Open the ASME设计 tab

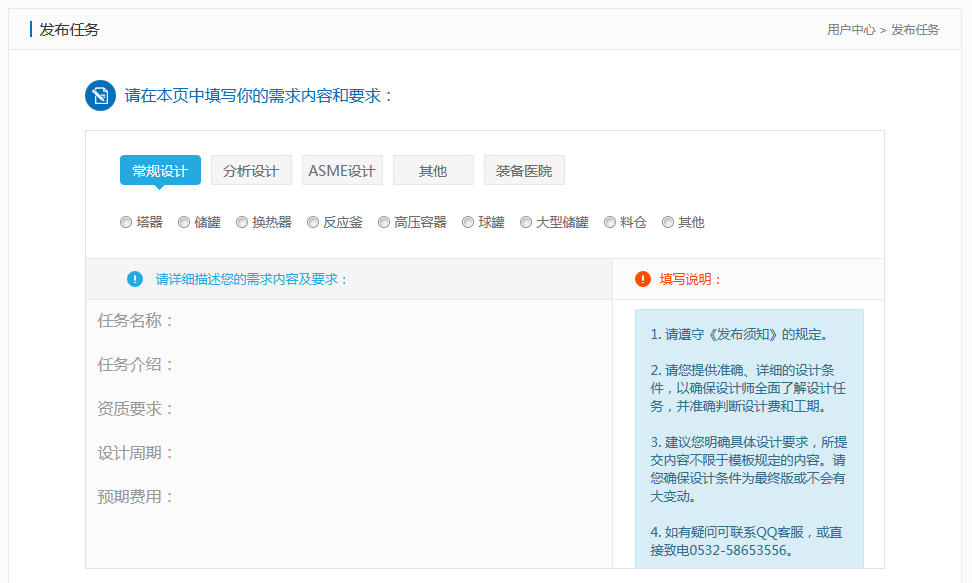tap(342, 171)
